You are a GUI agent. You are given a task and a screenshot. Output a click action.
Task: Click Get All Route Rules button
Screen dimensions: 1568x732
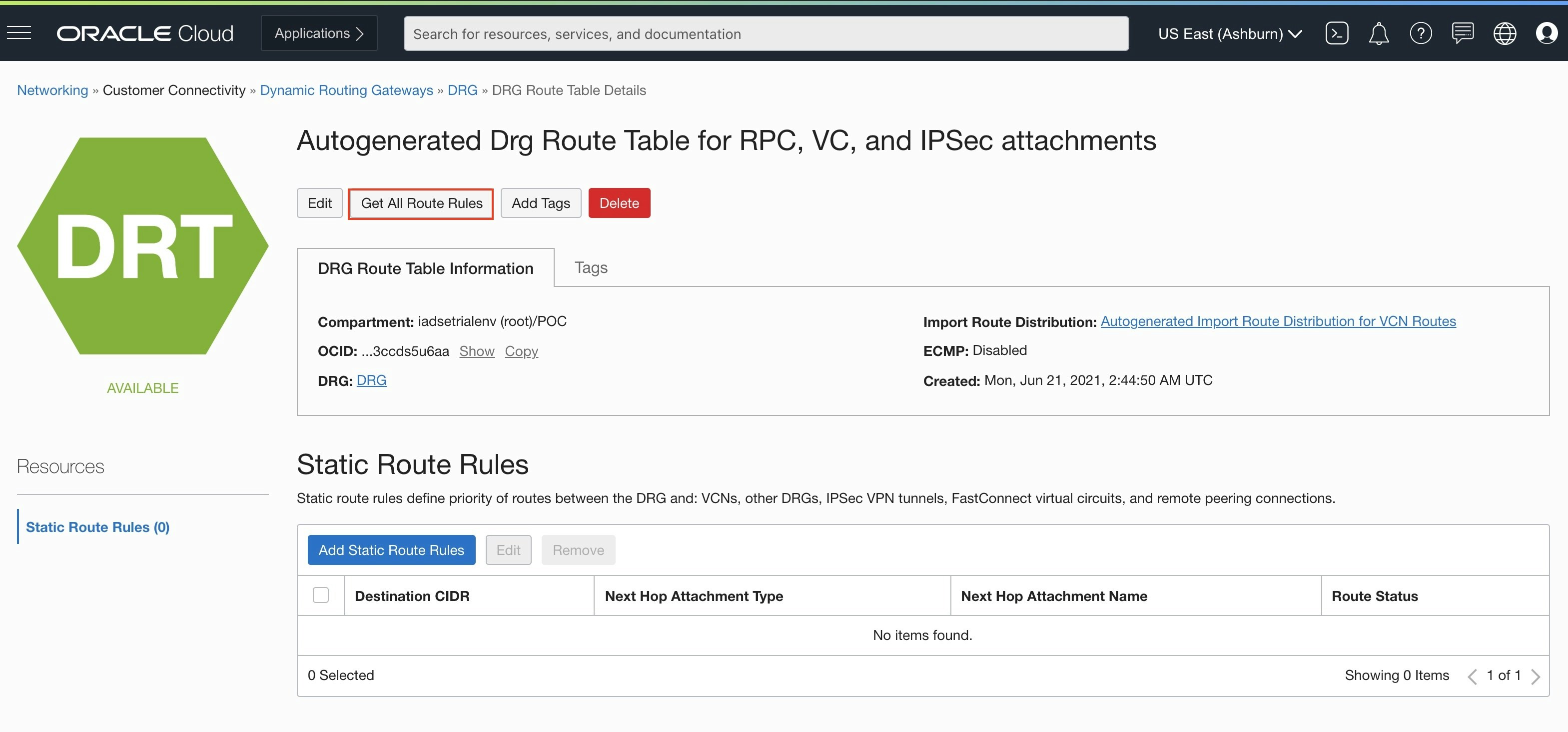tap(421, 203)
